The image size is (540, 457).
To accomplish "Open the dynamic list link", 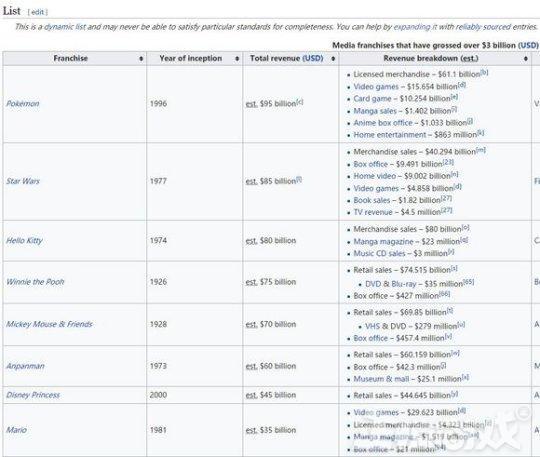I will [65, 27].
